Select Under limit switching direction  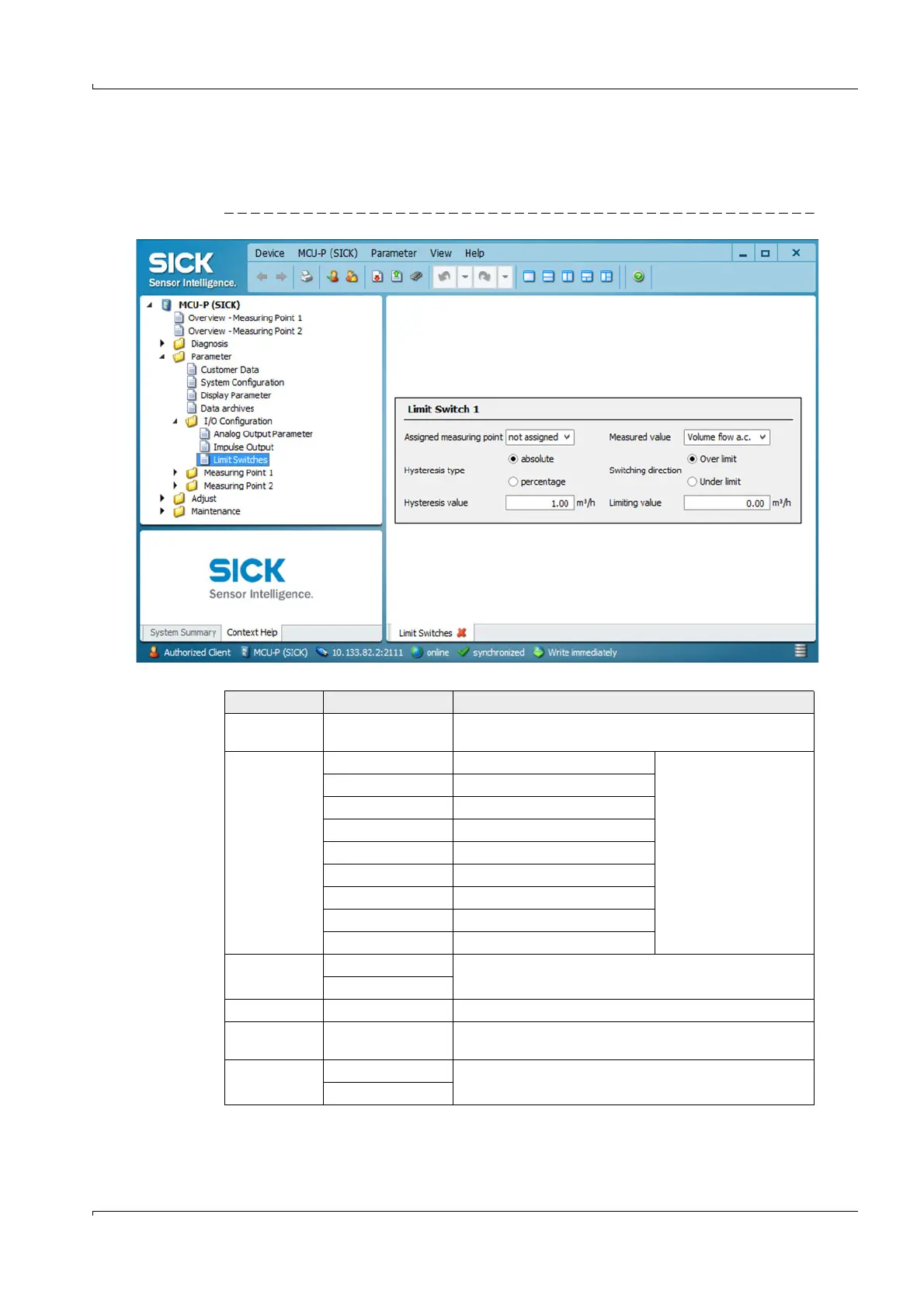pyautogui.click(x=692, y=482)
